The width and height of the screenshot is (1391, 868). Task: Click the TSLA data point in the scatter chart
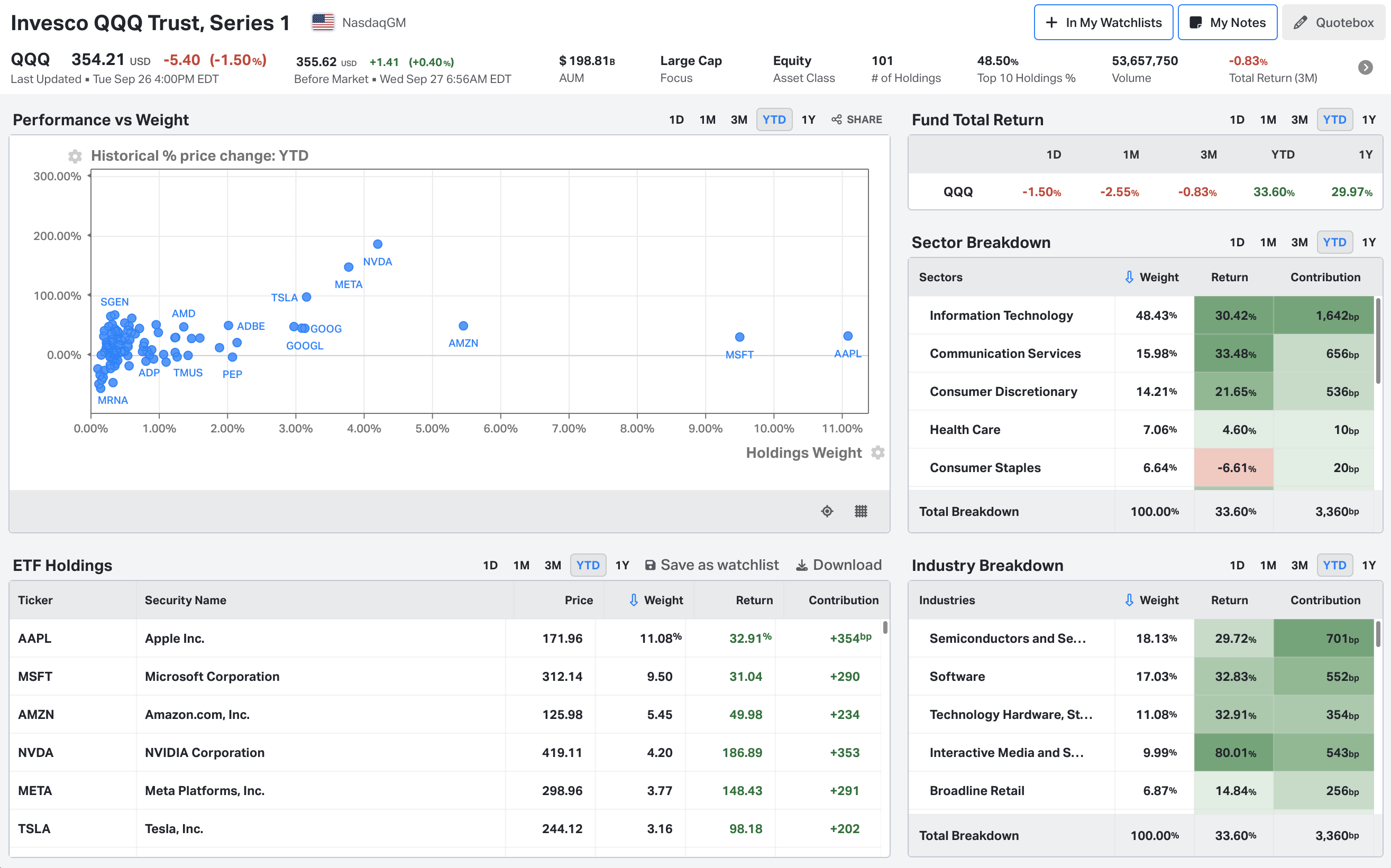pyautogui.click(x=307, y=297)
